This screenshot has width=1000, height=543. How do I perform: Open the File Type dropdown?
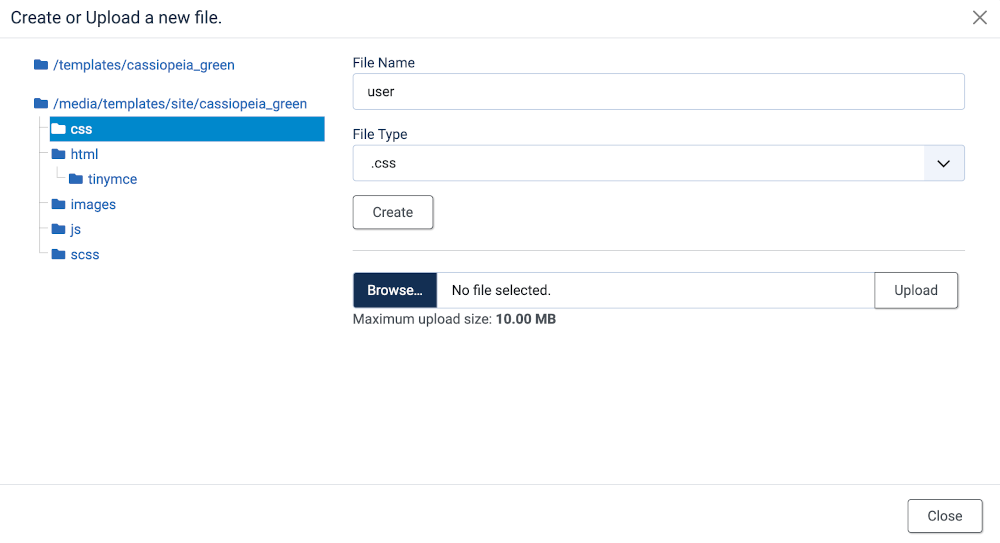point(640,163)
